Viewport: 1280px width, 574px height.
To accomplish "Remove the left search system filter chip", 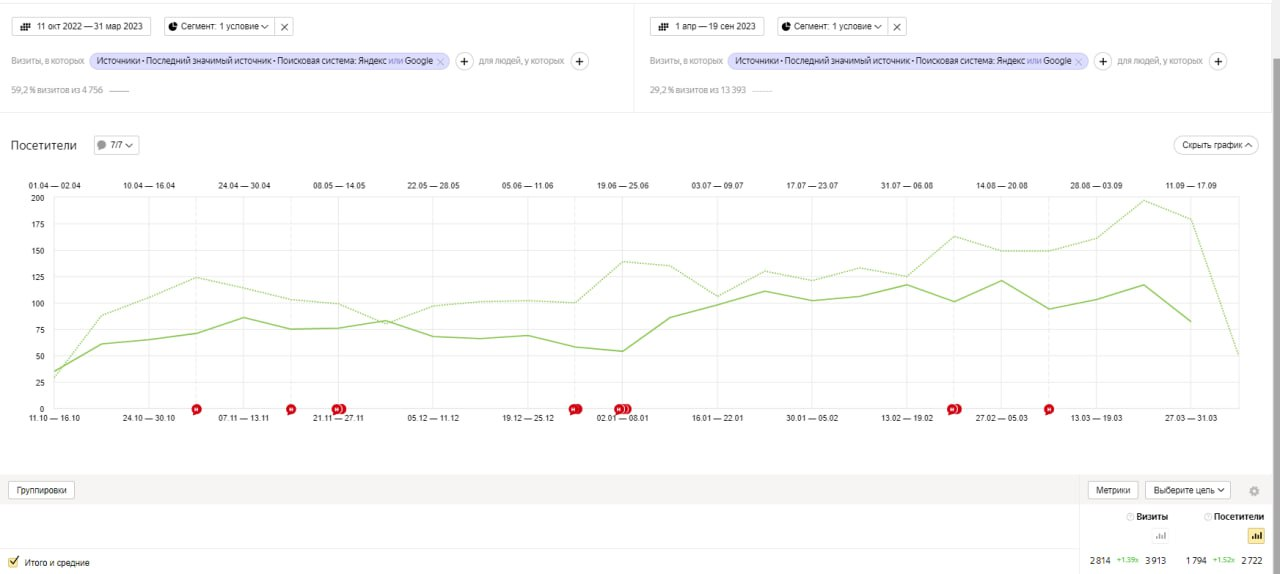I will tap(441, 61).
